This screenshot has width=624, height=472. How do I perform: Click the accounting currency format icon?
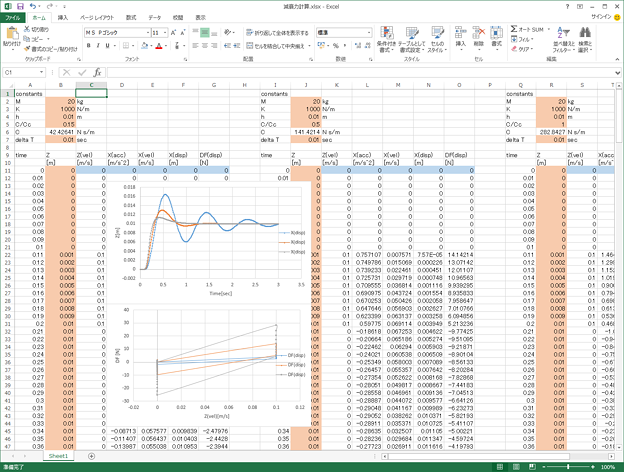(321, 46)
